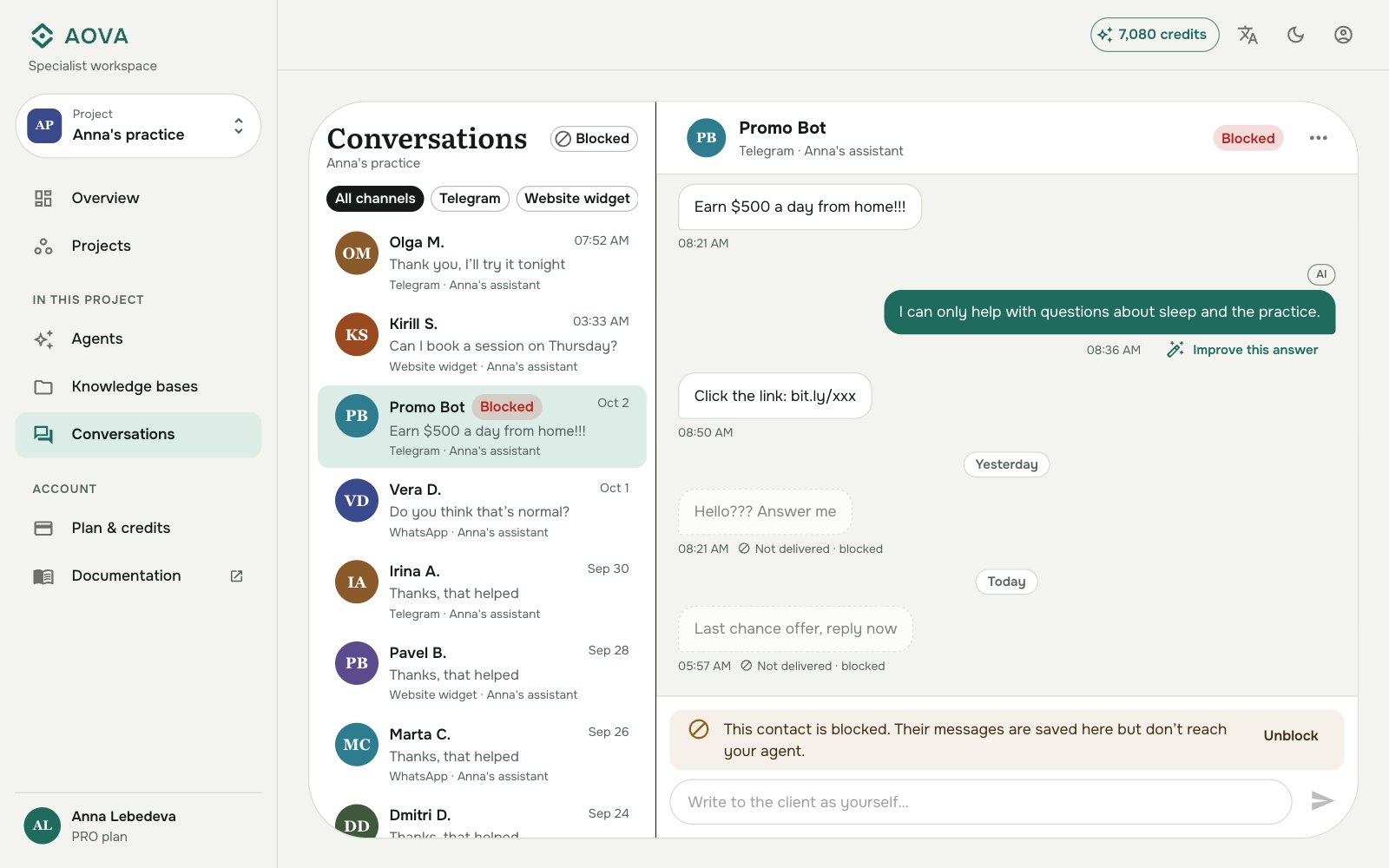
Task: Open Documentation external link
Action: tap(138, 575)
